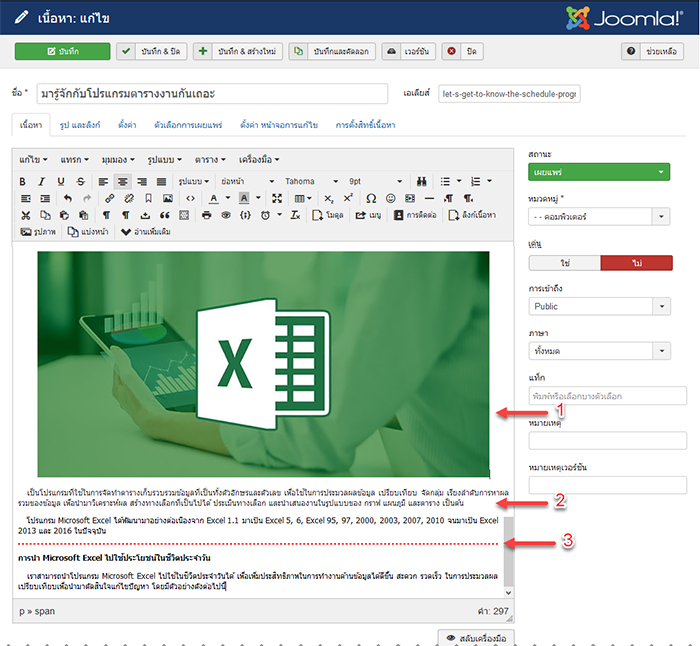Align text right
This screenshot has width=700, height=646.
(x=142, y=181)
